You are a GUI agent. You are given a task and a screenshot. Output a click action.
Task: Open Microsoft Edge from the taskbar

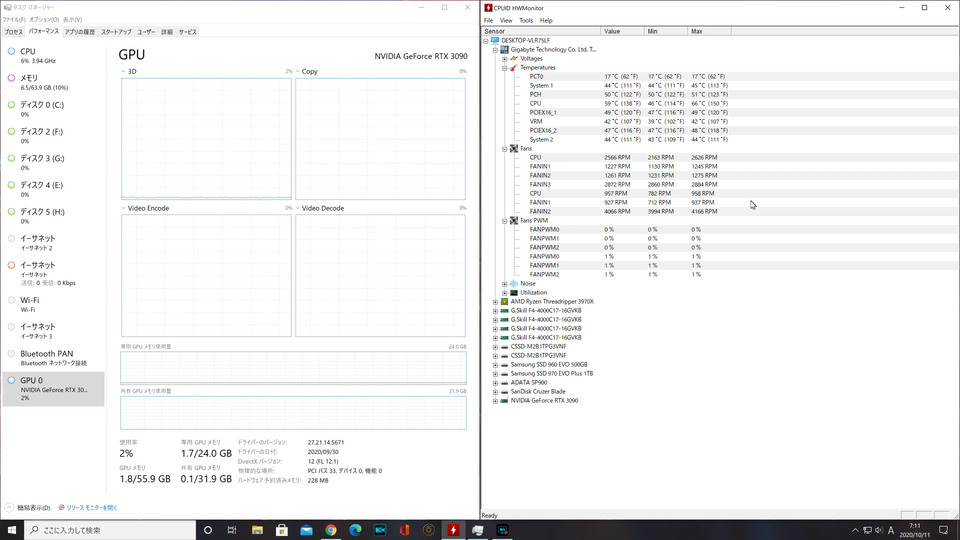tap(355, 530)
